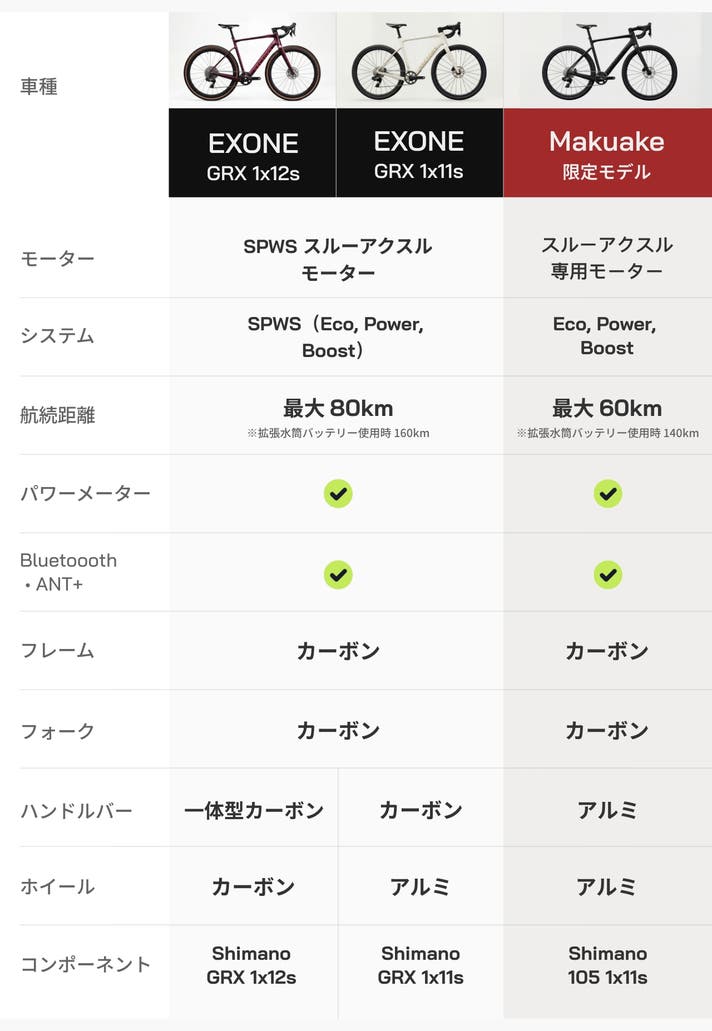
Task: Click the 最大 60km range text
Action: click(x=607, y=408)
